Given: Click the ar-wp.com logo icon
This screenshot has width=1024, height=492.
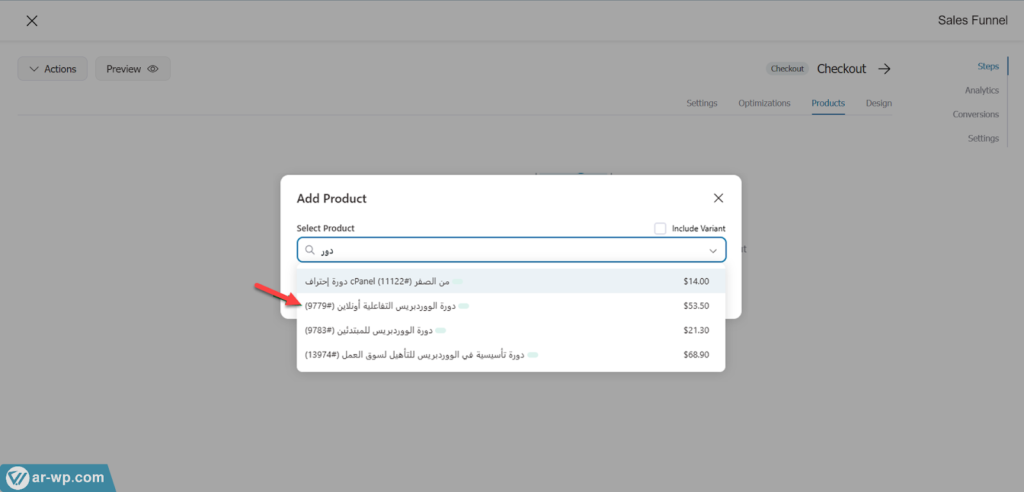Looking at the screenshot, I should (18, 478).
